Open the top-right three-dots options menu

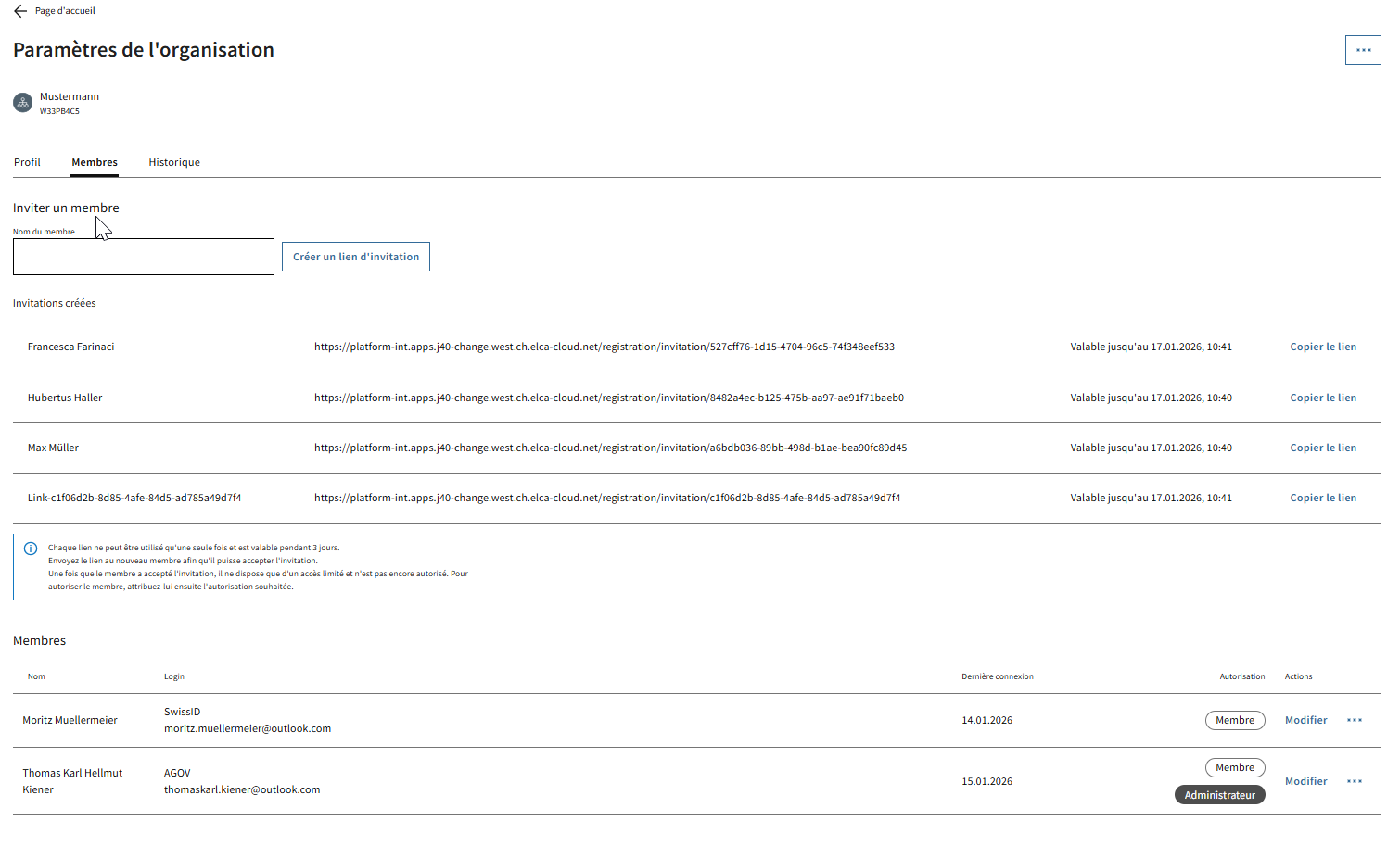point(1362,50)
